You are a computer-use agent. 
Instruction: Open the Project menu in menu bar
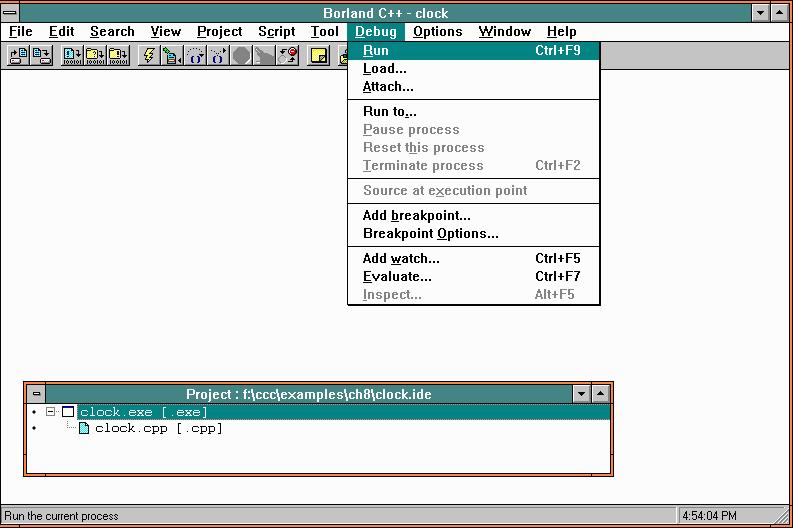219,31
